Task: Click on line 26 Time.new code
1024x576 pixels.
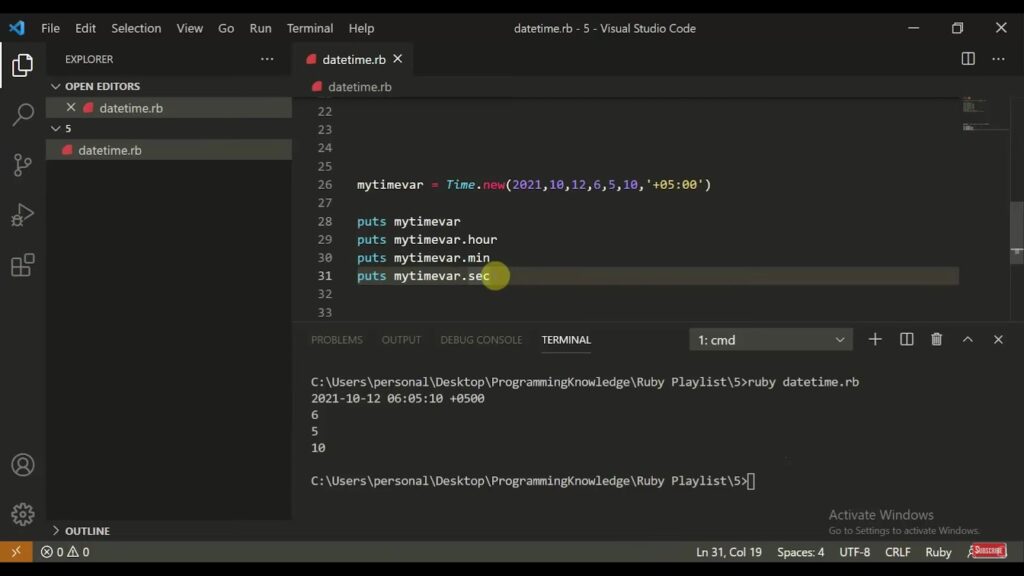Action: [x=534, y=185]
